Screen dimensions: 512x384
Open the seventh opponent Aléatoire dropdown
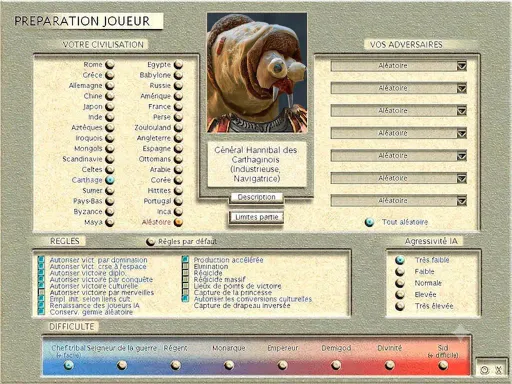coord(399,201)
